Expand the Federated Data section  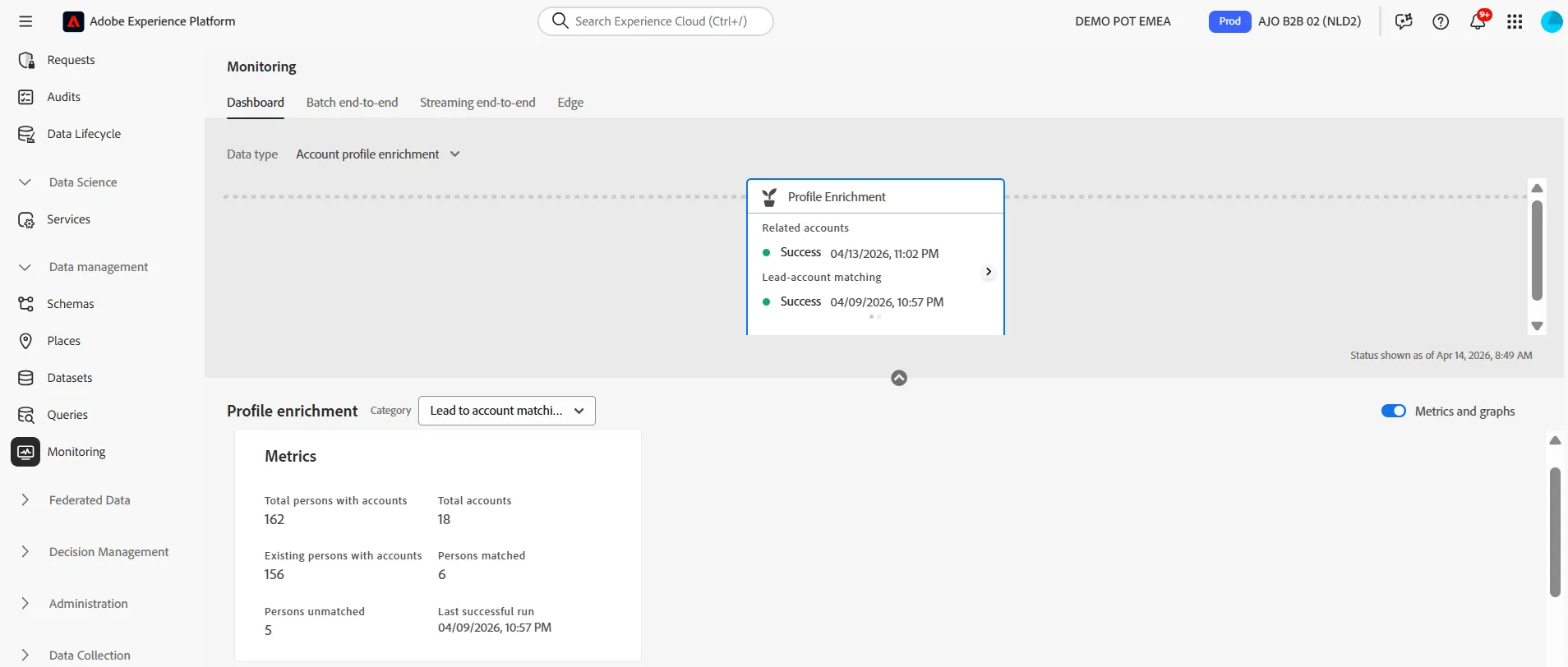click(x=25, y=500)
